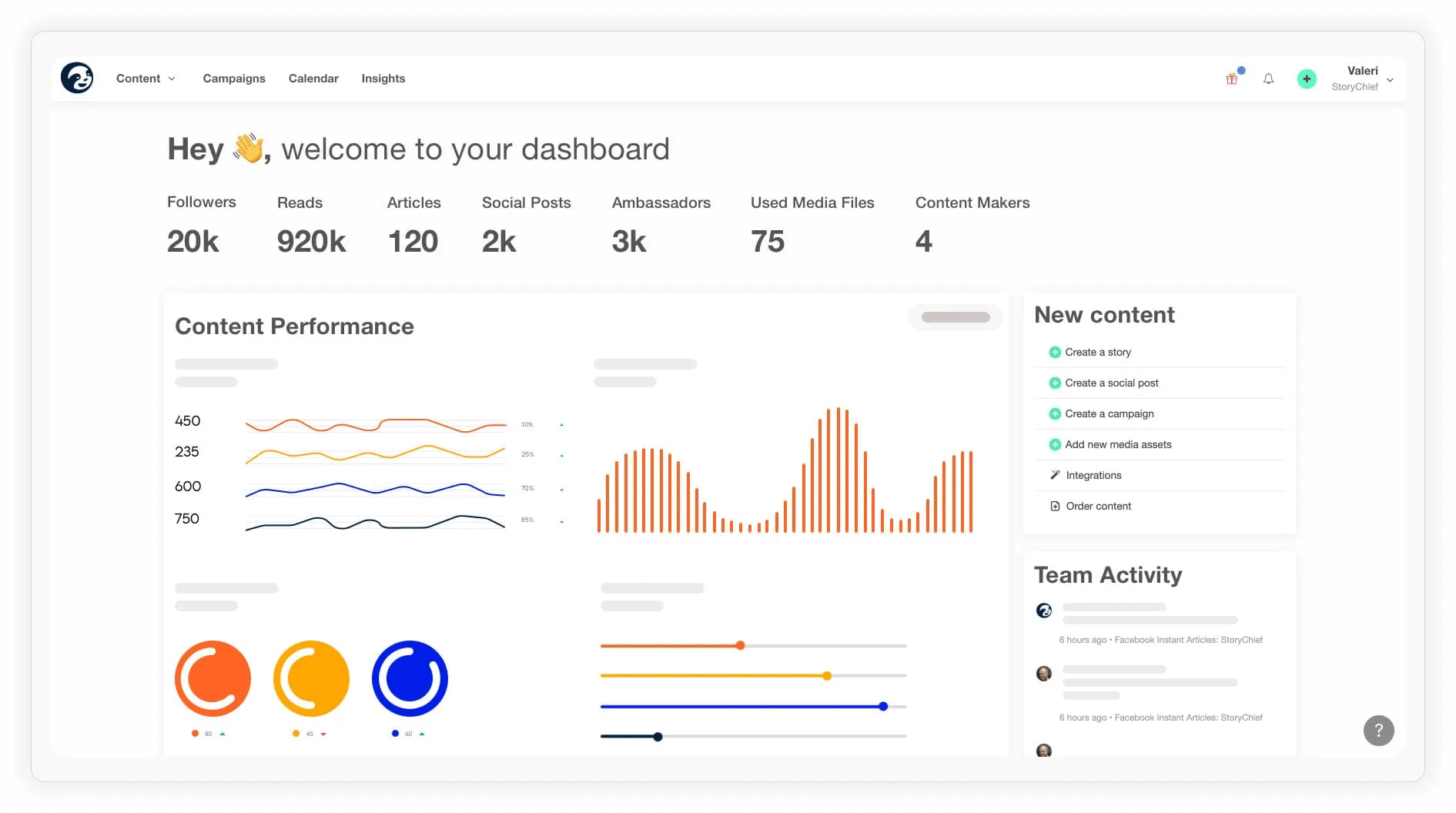This screenshot has width=1456, height=813.
Task: Open the help question mark button
Action: pos(1378,730)
